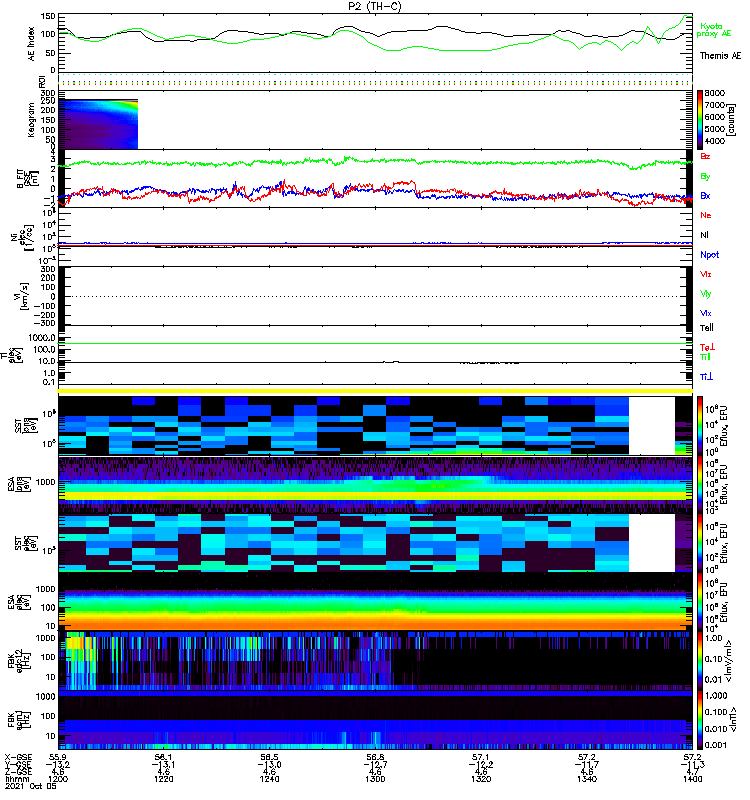Click the plot title P2 (TH-C)
The image size is (750, 800).
click(374, 6)
